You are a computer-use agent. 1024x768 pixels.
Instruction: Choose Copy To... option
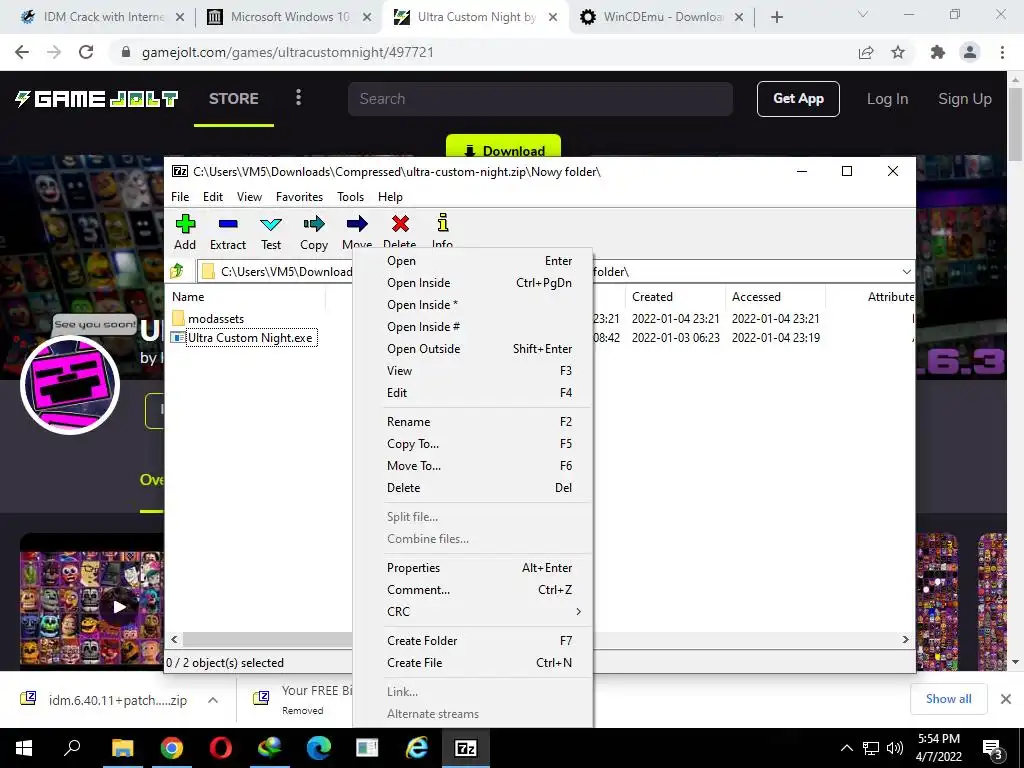pos(472,444)
